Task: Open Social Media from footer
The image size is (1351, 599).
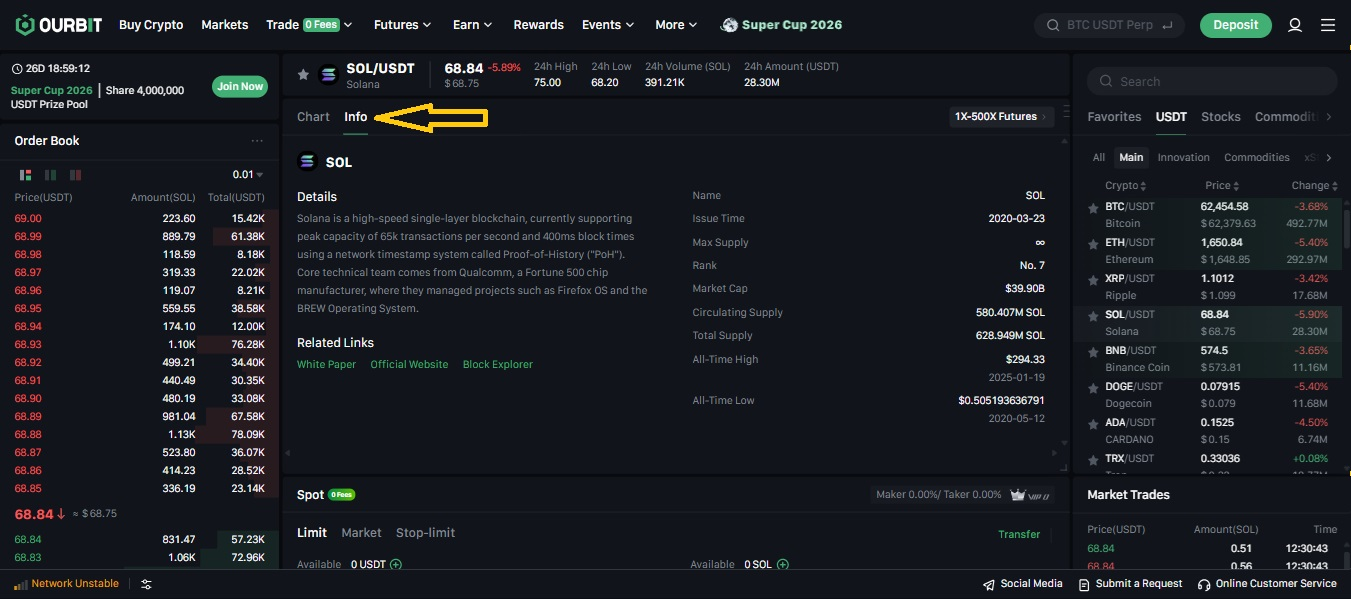Action: pos(1023,584)
